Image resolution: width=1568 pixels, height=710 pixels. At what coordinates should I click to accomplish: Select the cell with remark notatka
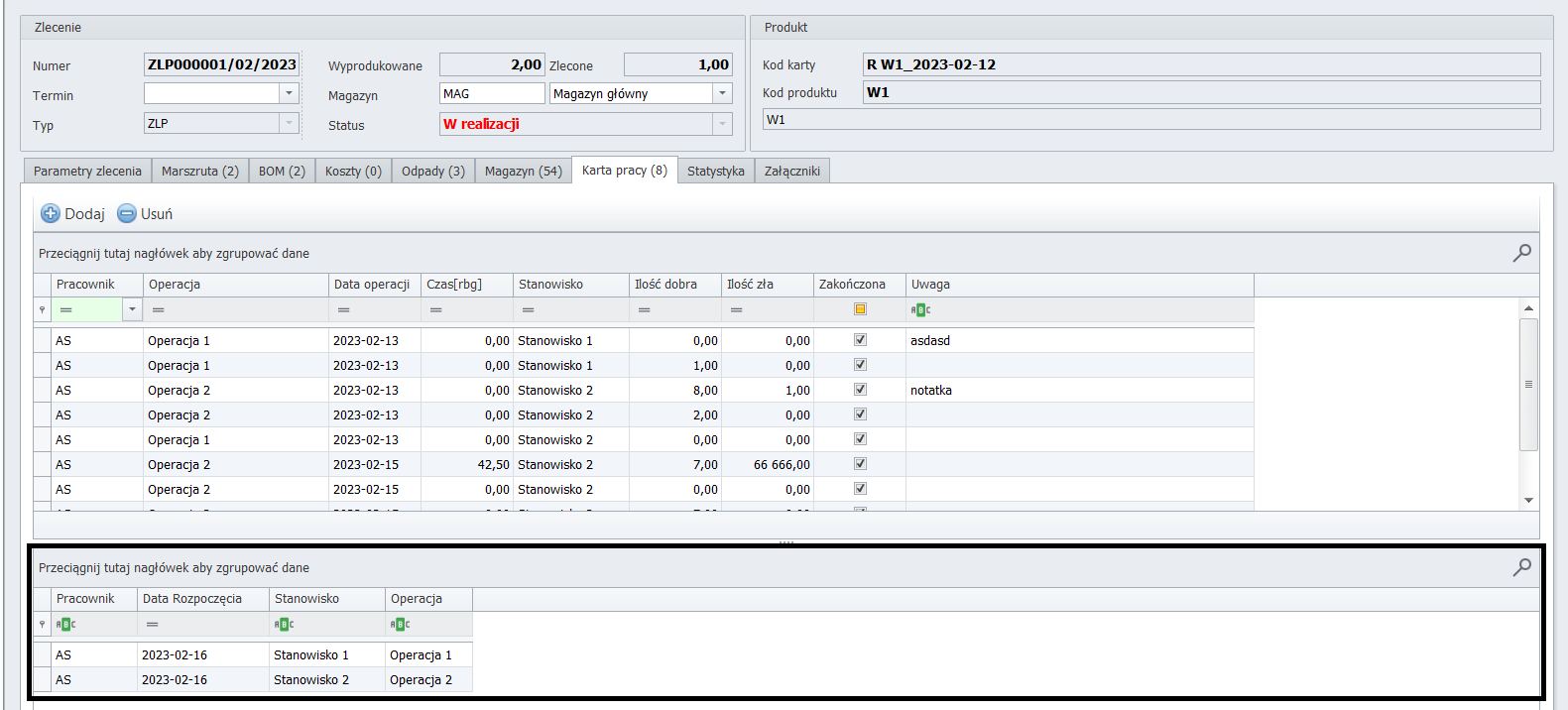tap(1080, 390)
